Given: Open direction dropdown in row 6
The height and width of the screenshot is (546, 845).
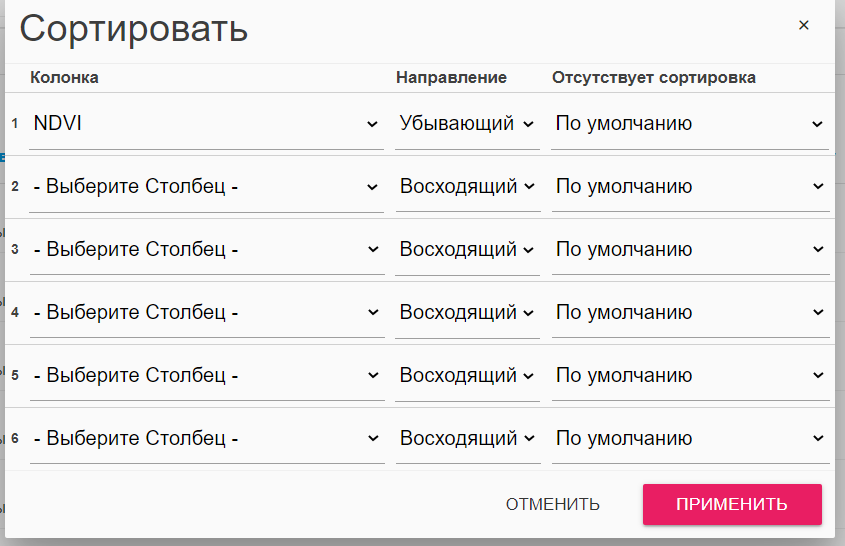Looking at the screenshot, I should [467, 439].
